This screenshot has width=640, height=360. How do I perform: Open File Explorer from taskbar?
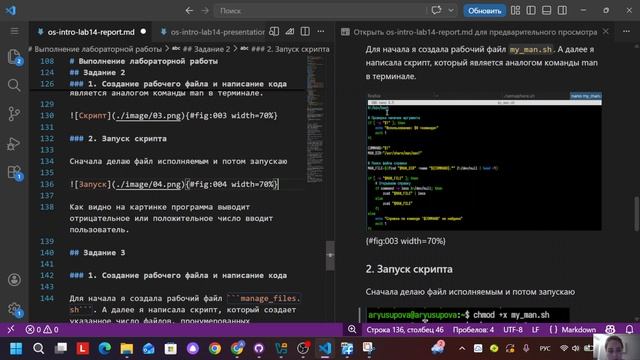tap(127, 348)
